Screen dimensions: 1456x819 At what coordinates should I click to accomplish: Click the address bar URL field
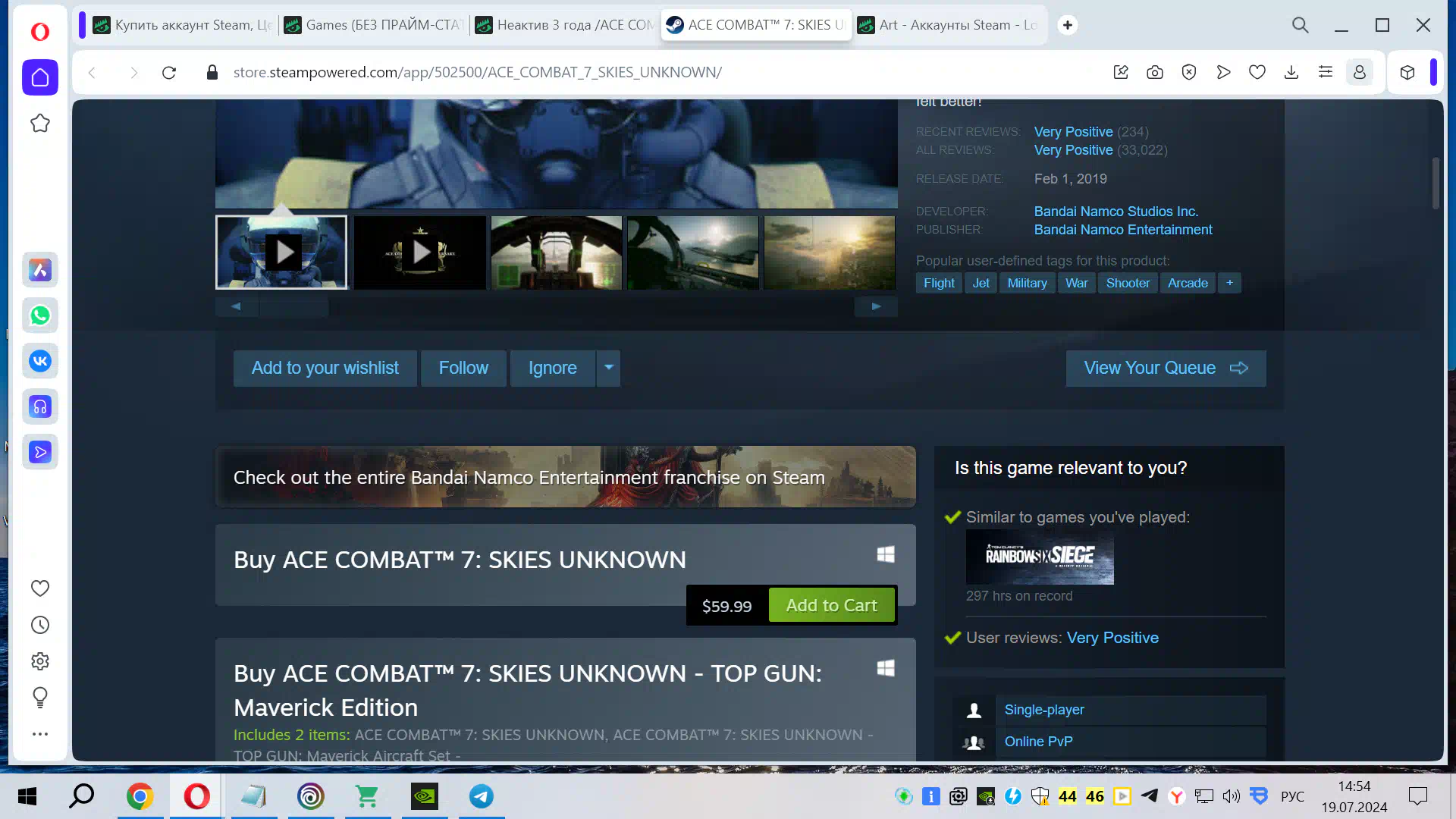[x=478, y=72]
